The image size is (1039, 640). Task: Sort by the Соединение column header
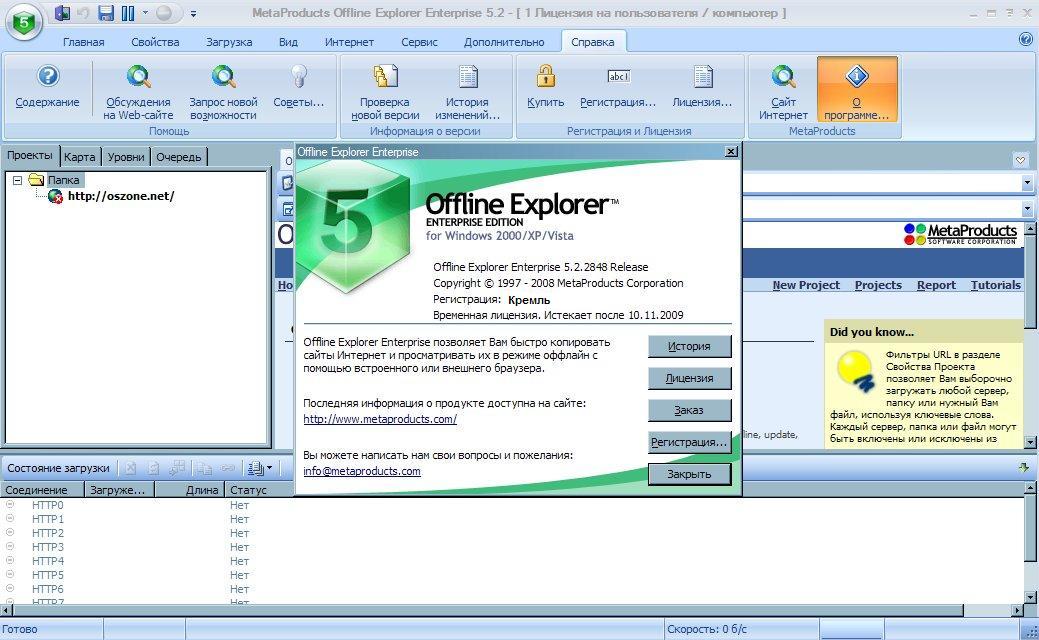pos(42,490)
